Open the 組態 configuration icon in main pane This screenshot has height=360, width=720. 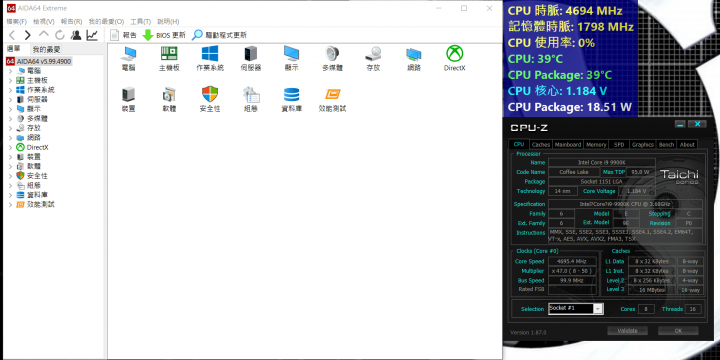coord(251,95)
